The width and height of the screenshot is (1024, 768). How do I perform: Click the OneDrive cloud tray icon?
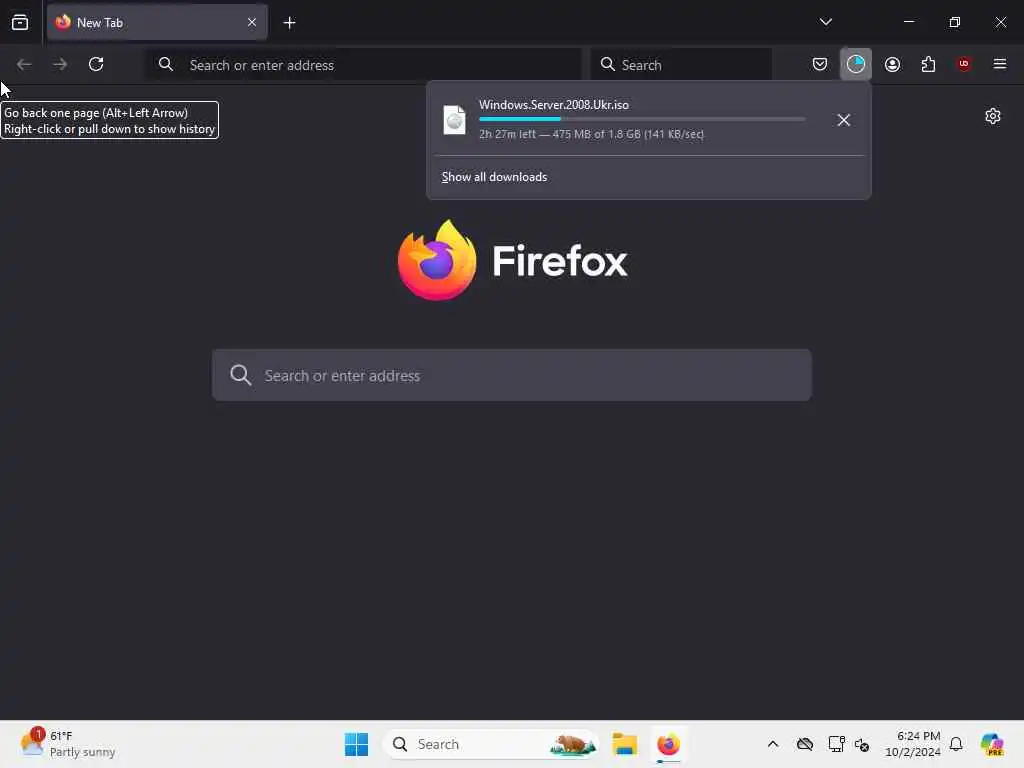(x=805, y=744)
